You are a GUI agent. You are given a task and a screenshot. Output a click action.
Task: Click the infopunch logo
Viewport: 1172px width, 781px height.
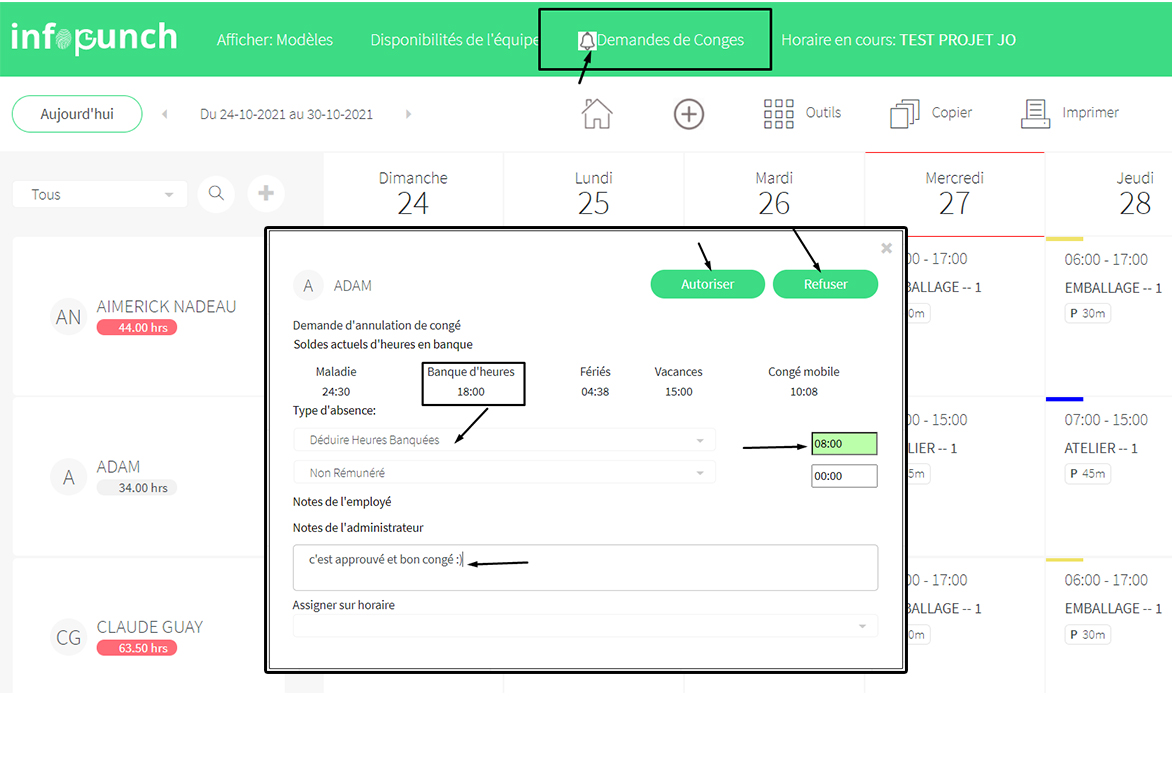coord(94,38)
